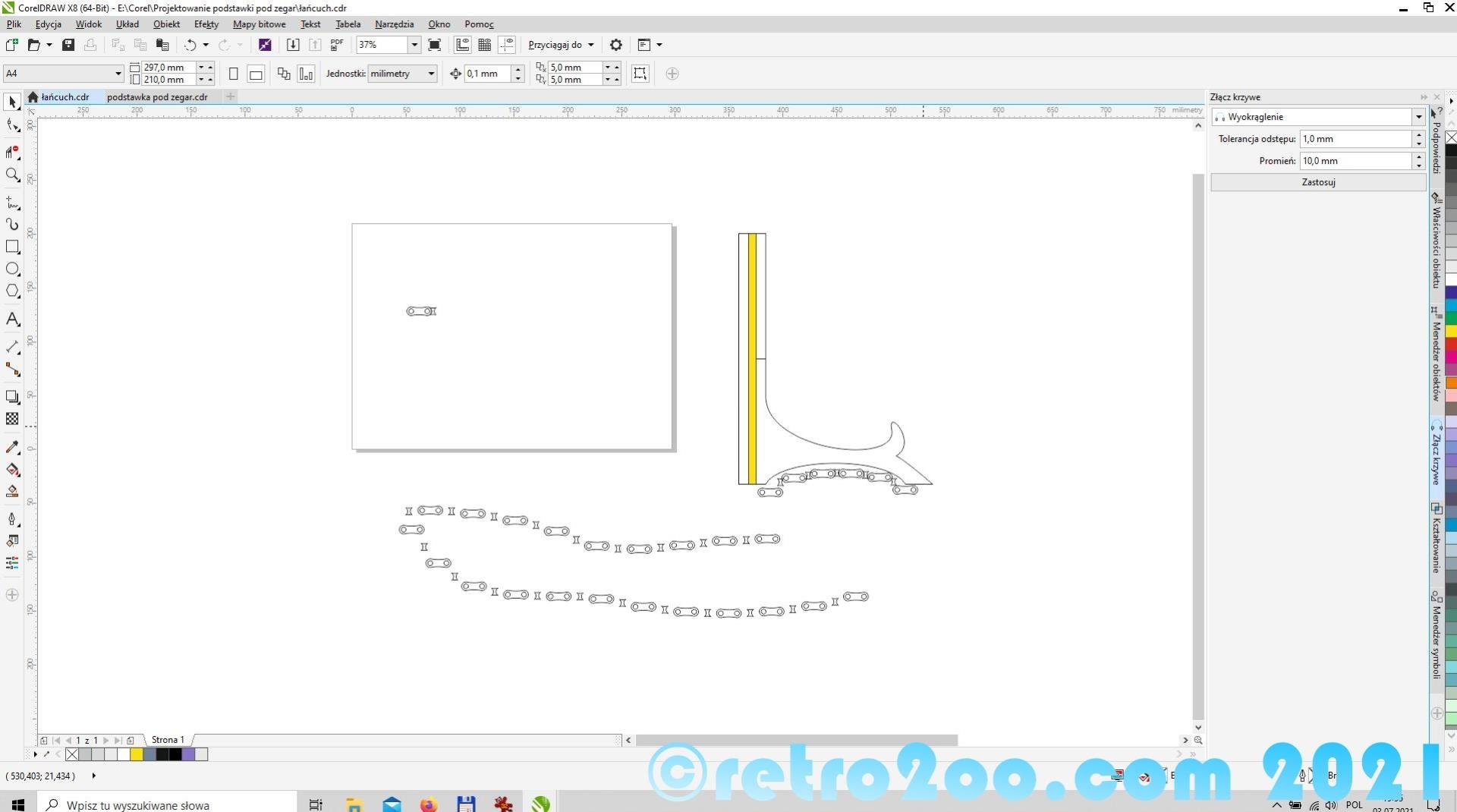Select the Shape edit tool
1457x812 pixels.
tap(12, 126)
